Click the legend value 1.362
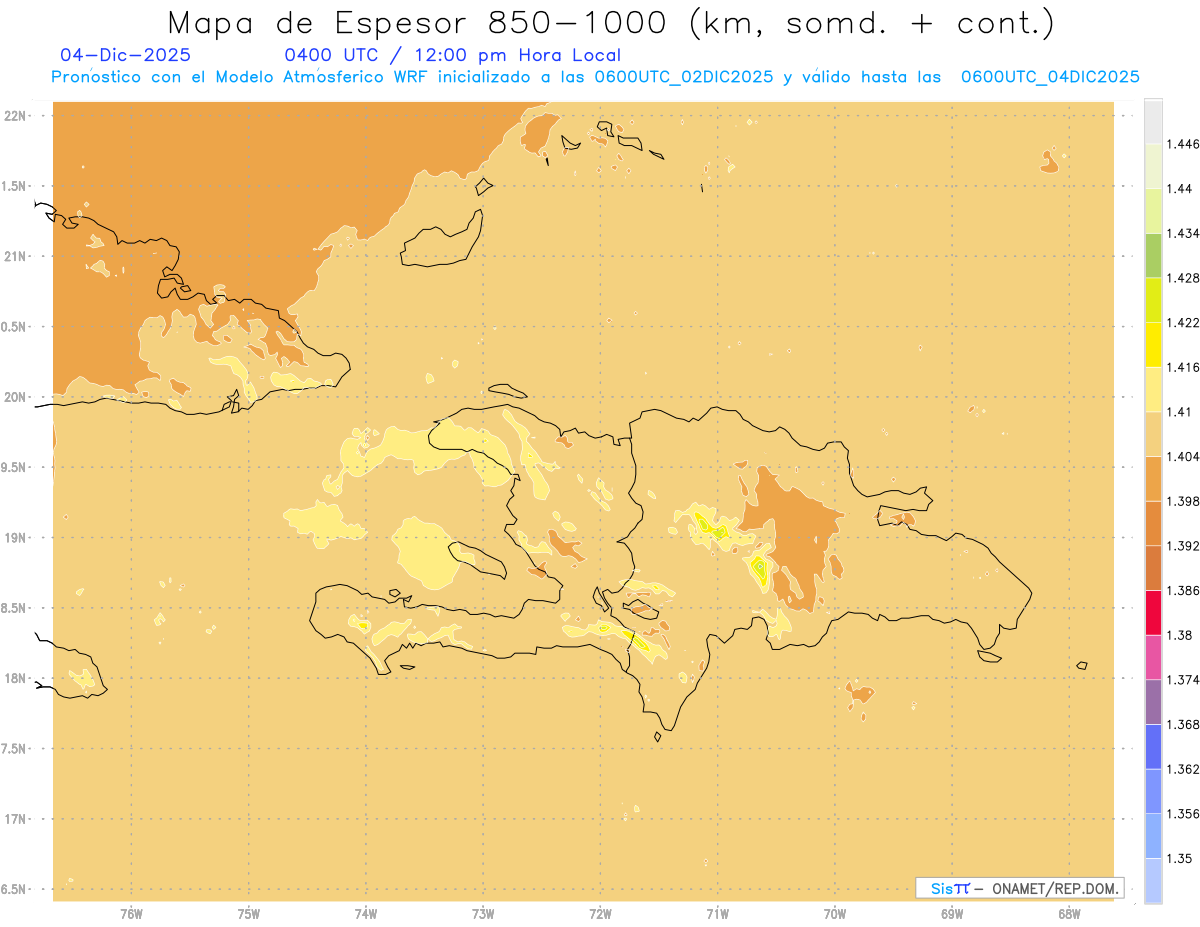 [1183, 769]
